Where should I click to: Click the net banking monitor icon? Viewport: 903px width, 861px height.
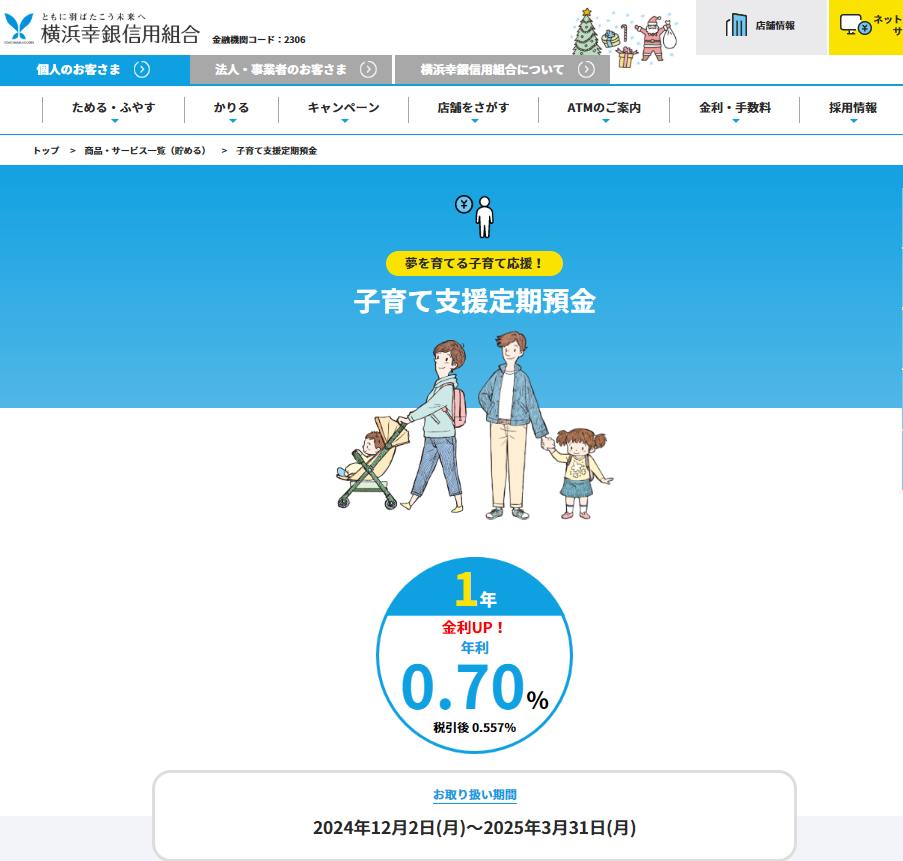coord(855,25)
